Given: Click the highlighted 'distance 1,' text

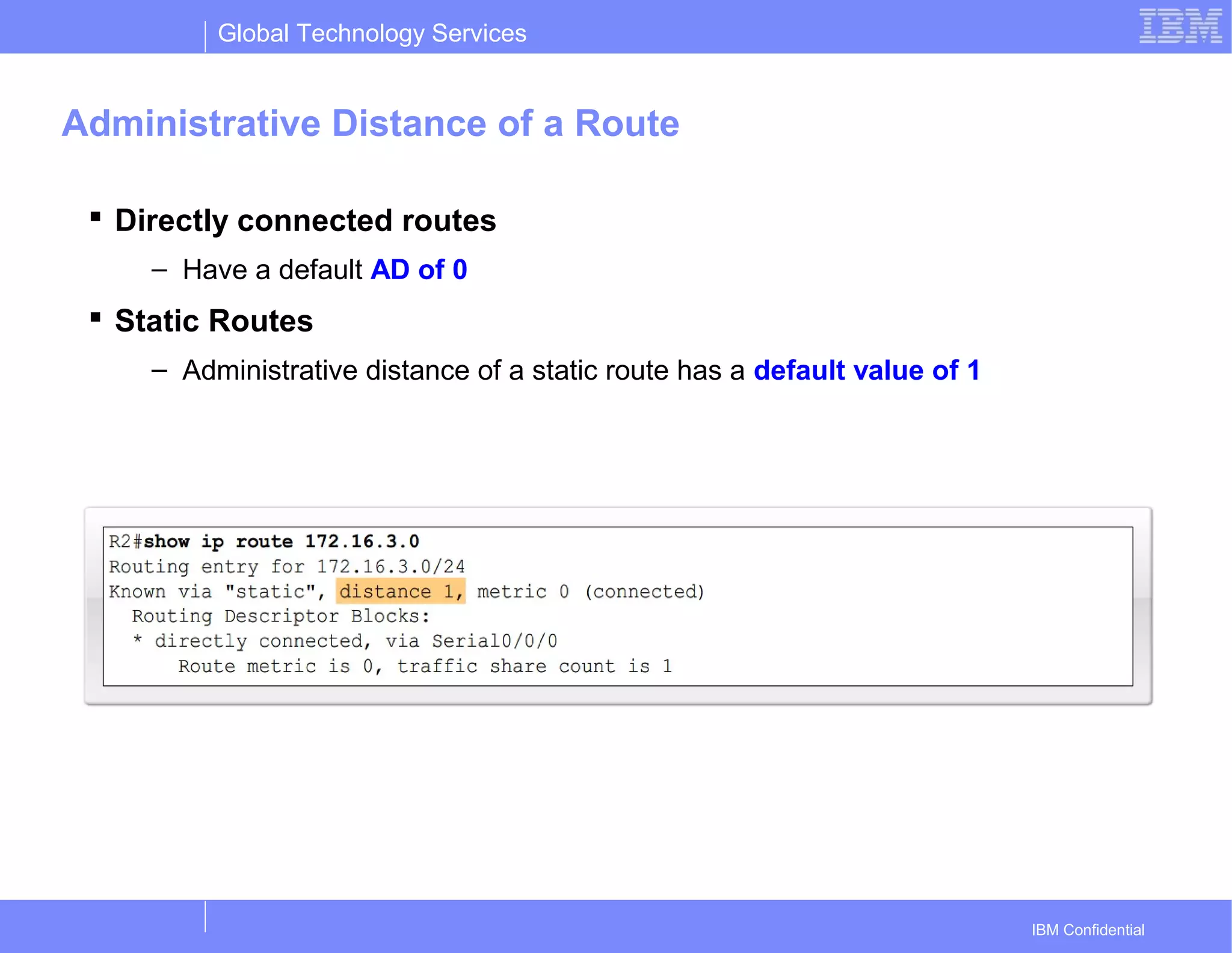Looking at the screenshot, I should pos(401,591).
